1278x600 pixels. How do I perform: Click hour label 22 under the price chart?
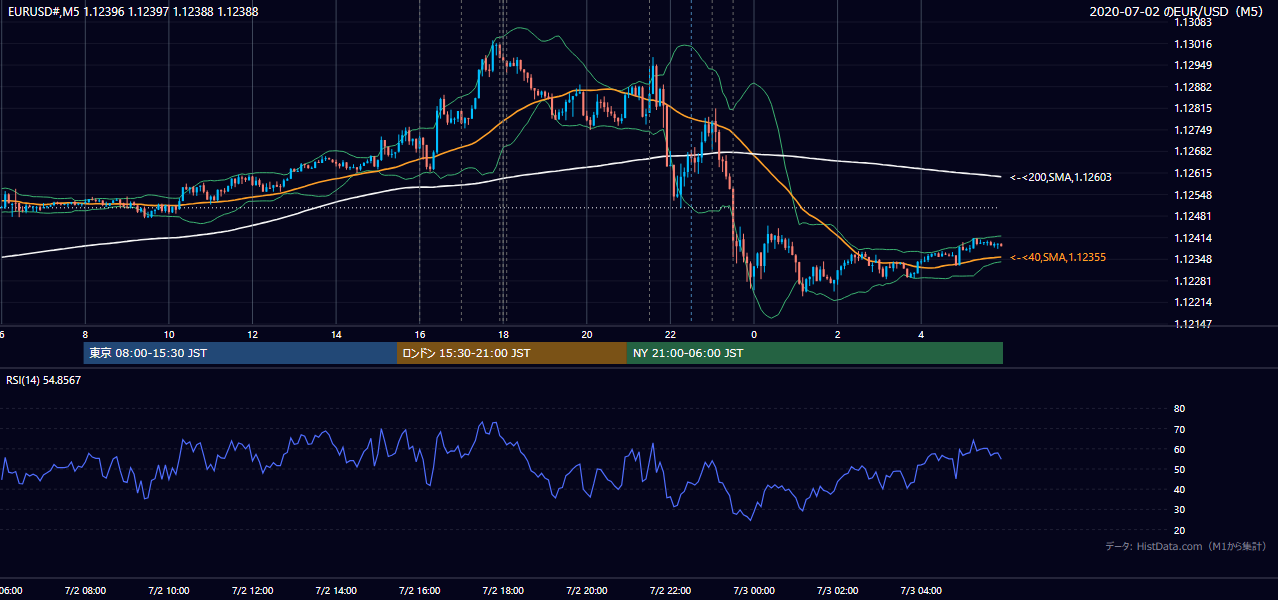(x=670, y=334)
